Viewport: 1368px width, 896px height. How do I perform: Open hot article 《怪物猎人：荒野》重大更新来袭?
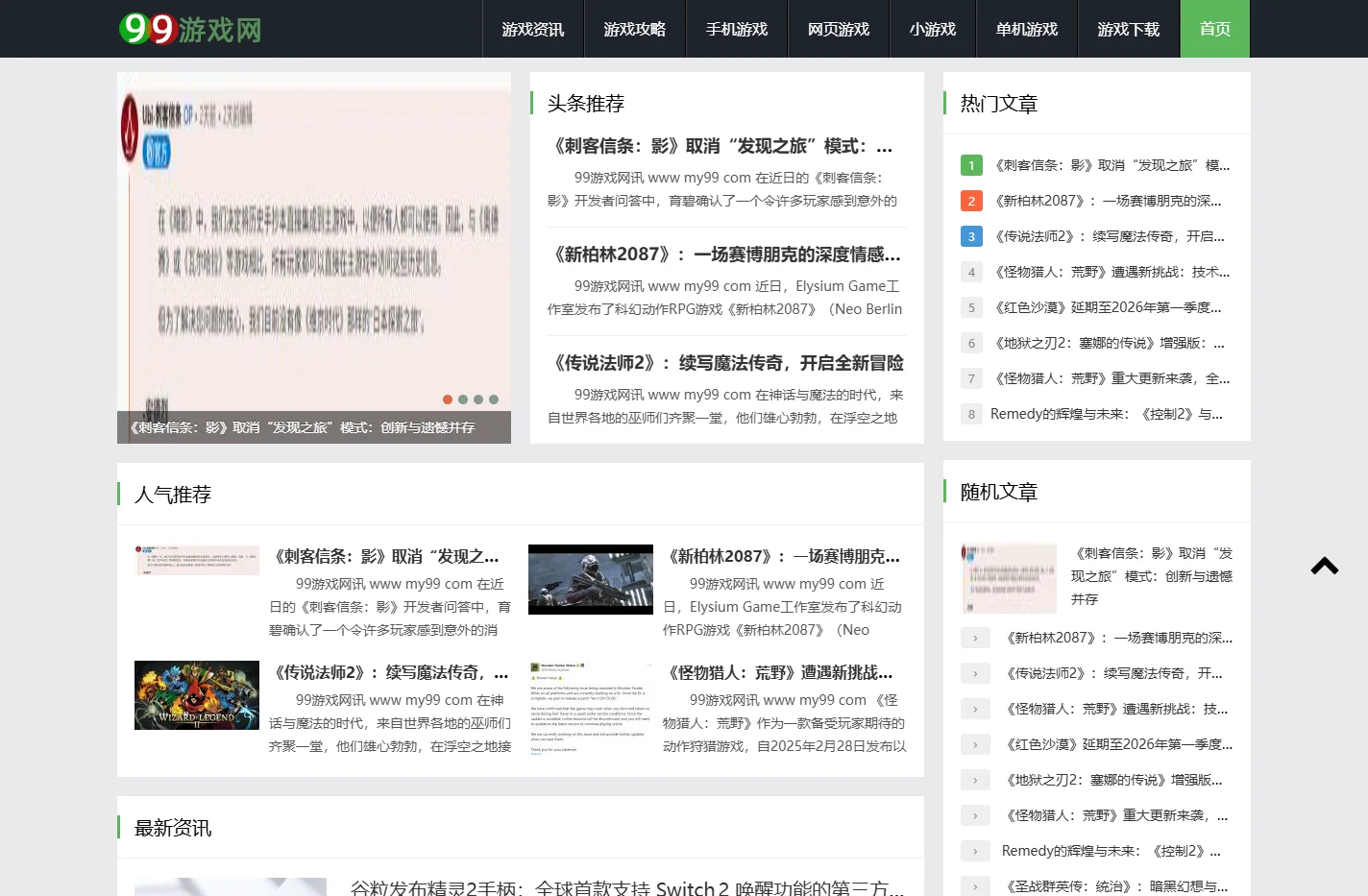click(1111, 378)
